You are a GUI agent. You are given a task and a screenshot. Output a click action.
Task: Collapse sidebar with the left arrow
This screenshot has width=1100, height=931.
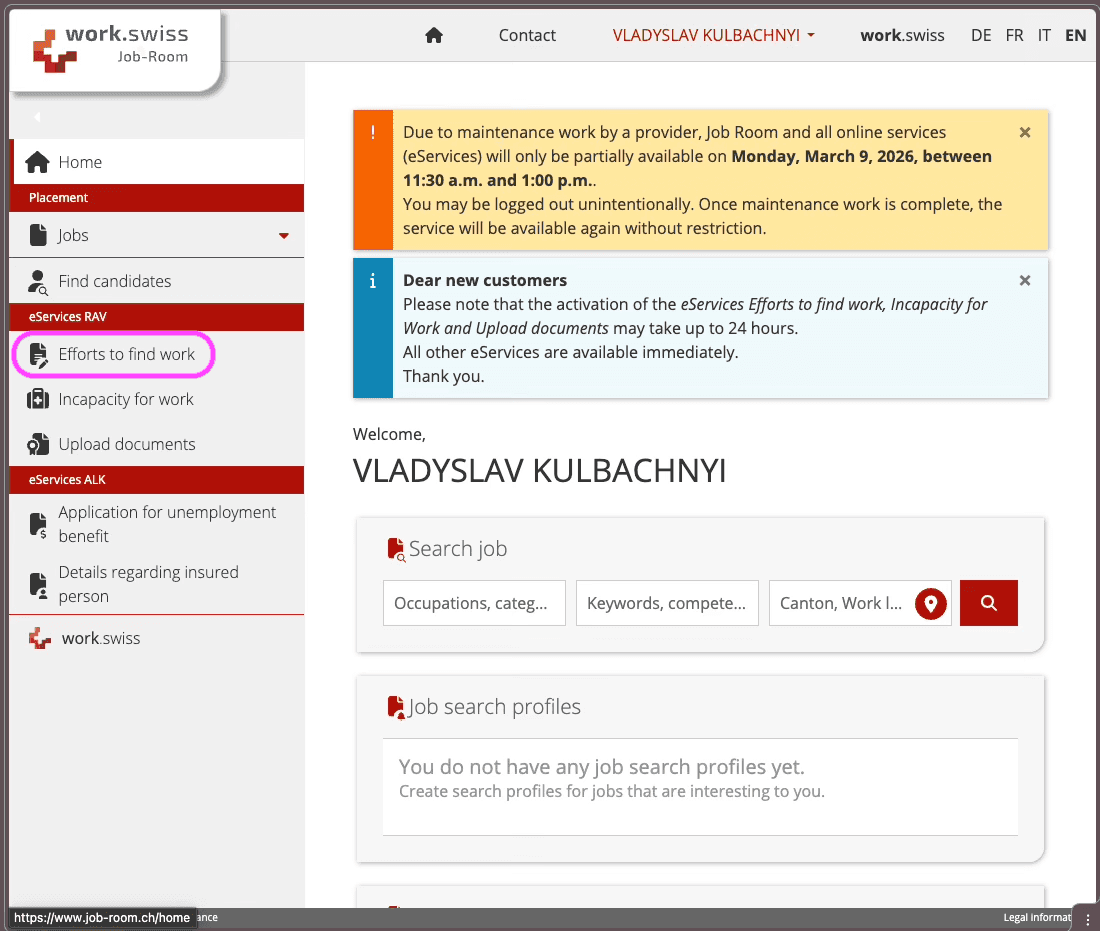point(37,117)
